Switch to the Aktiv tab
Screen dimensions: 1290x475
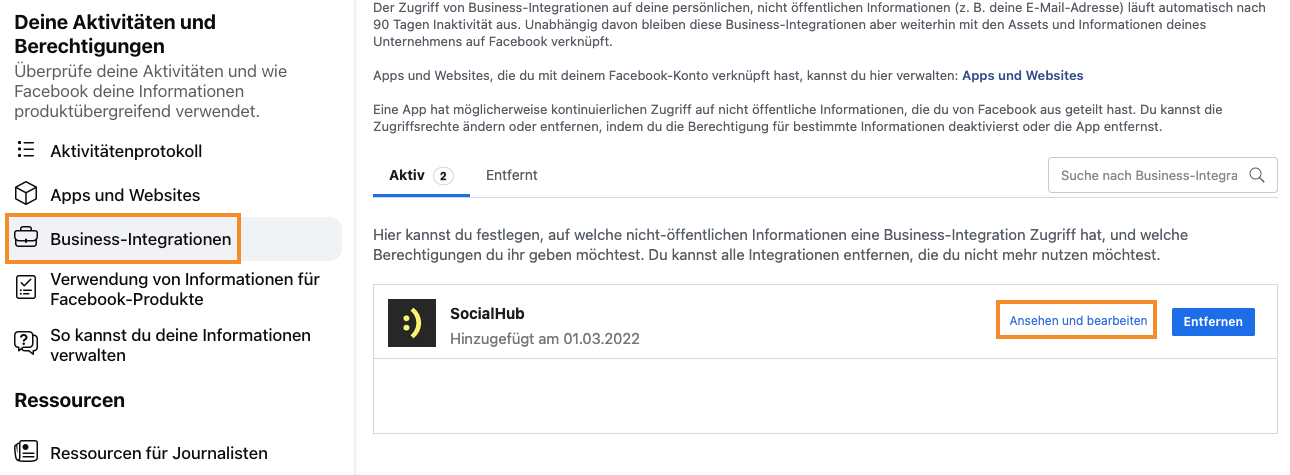[407, 175]
